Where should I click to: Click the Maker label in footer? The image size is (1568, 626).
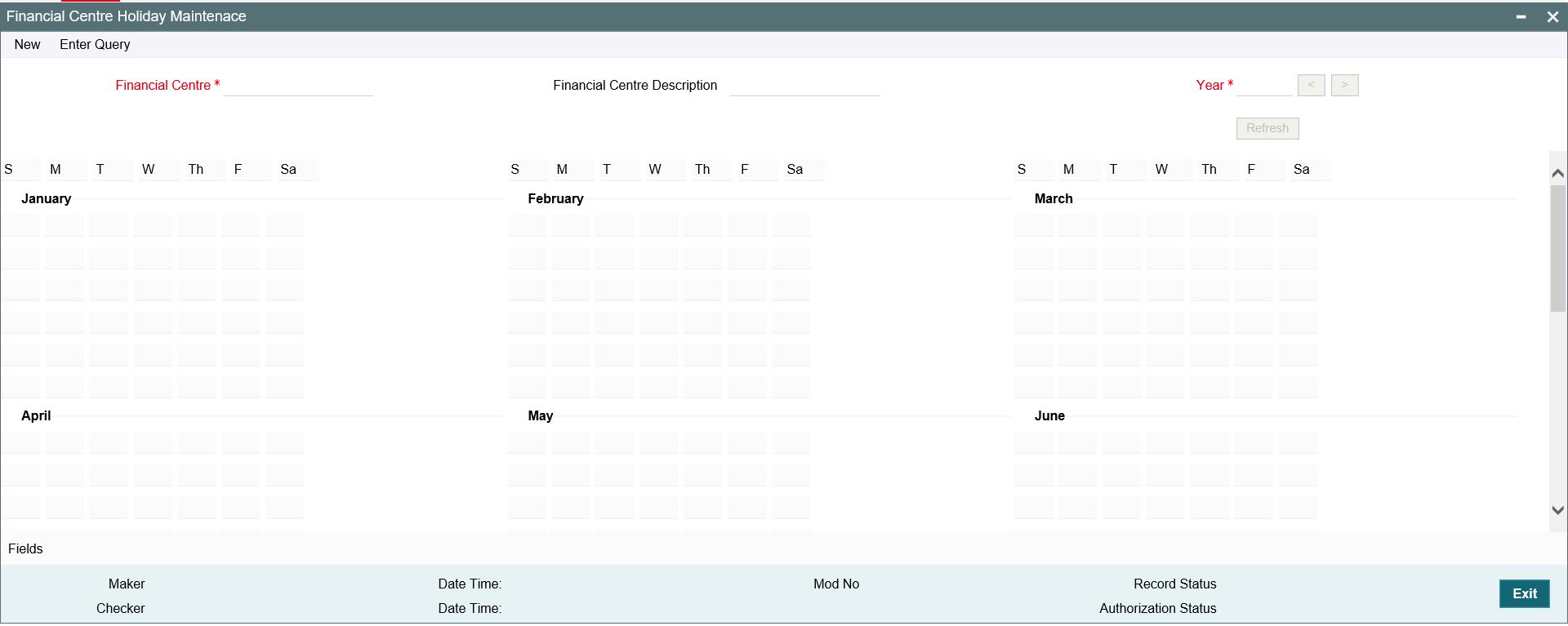click(x=127, y=584)
